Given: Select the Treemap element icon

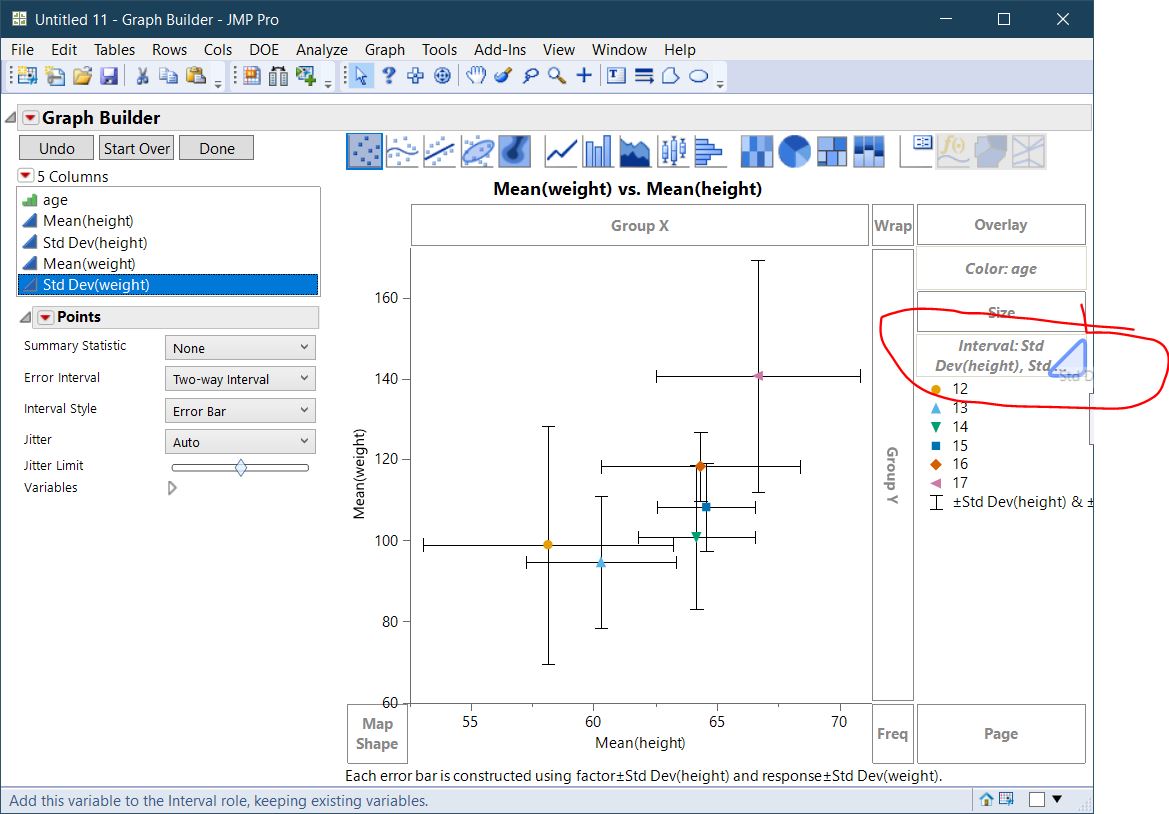Looking at the screenshot, I should (x=832, y=152).
